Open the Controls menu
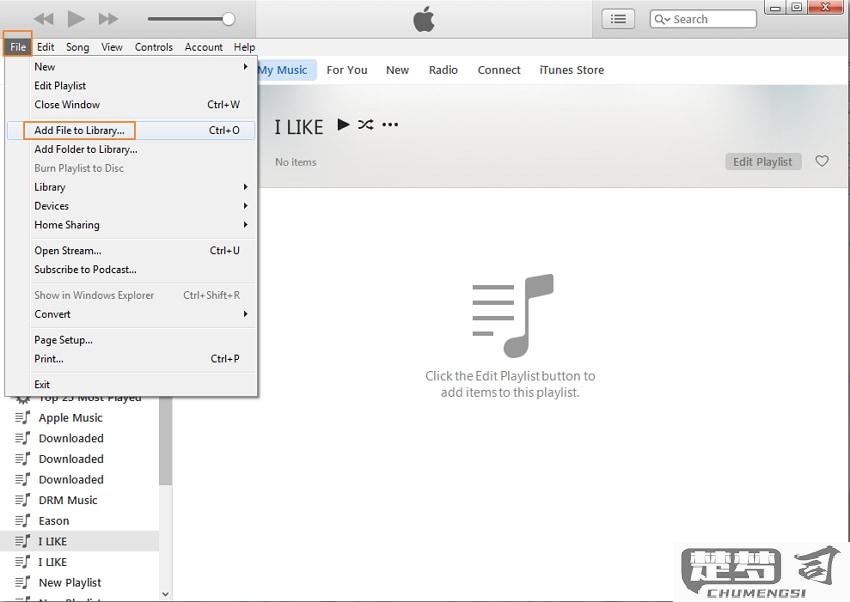850x602 pixels. tap(153, 47)
